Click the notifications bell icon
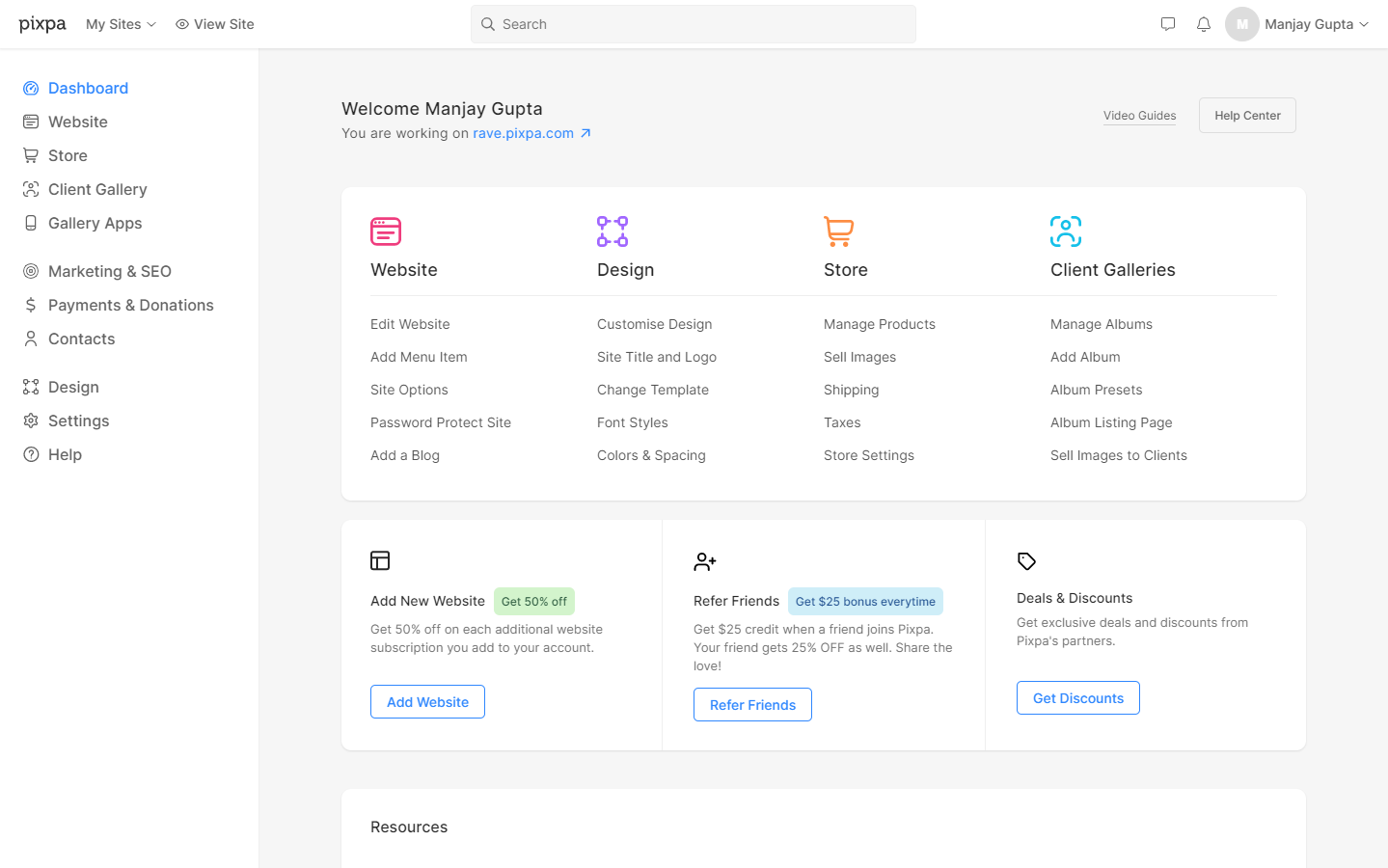Screen dimensions: 1388x868 pos(1203,24)
